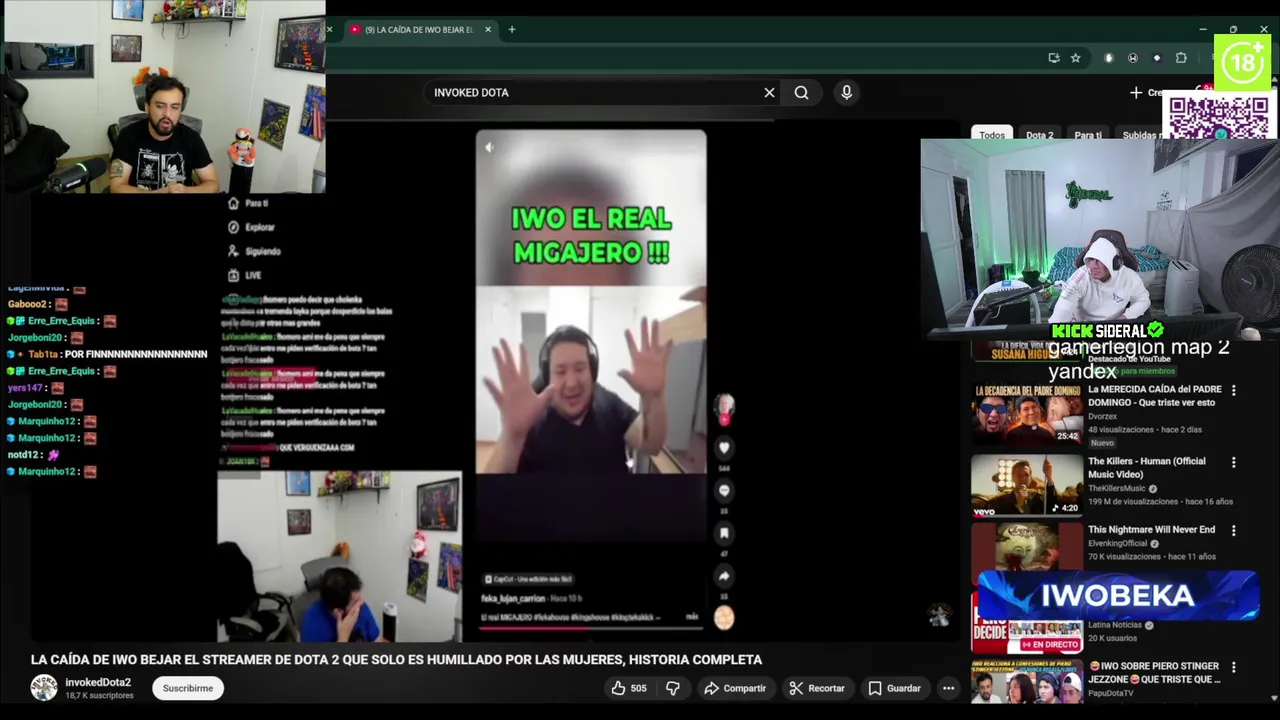Select Siguiendo in the TikTok sidebar
Viewport: 1280px width, 720px height.
[254, 251]
